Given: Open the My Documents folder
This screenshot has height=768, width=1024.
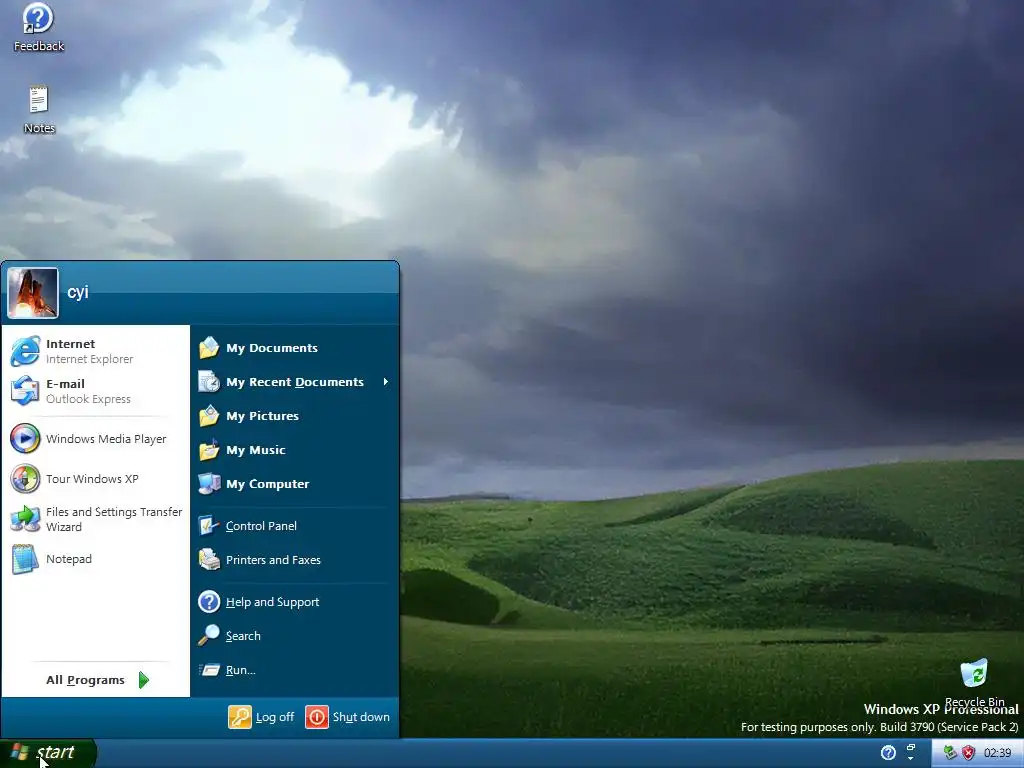Looking at the screenshot, I should [x=295, y=348].
